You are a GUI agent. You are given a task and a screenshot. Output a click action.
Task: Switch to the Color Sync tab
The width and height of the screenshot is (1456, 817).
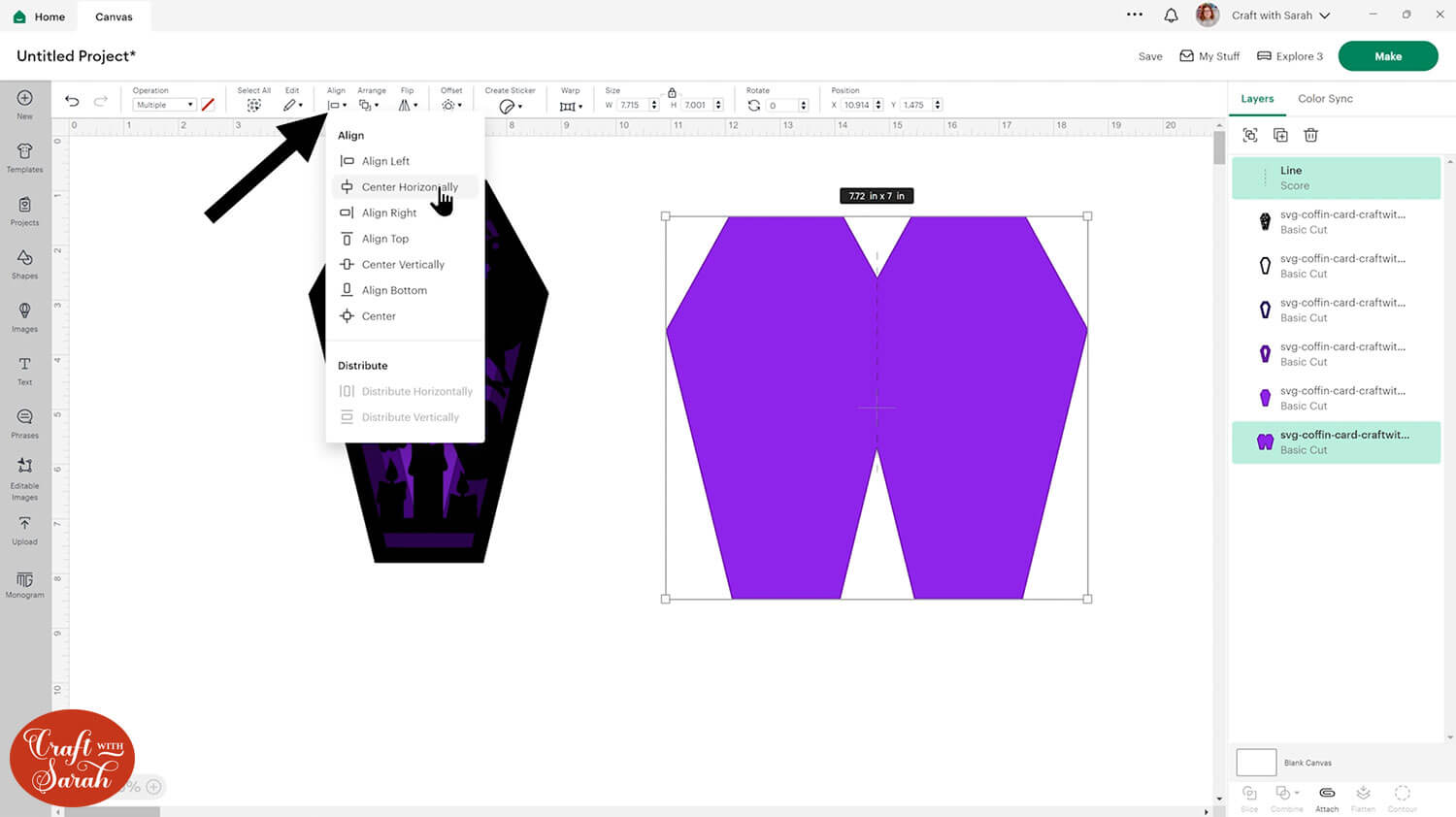(1325, 99)
